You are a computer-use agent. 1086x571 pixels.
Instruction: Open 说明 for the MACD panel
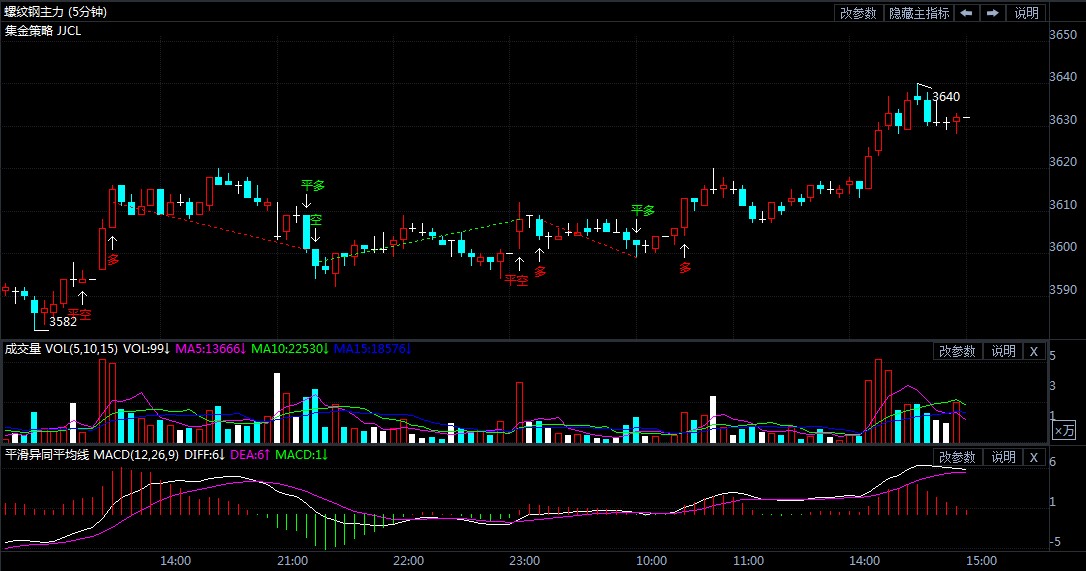(1003, 457)
